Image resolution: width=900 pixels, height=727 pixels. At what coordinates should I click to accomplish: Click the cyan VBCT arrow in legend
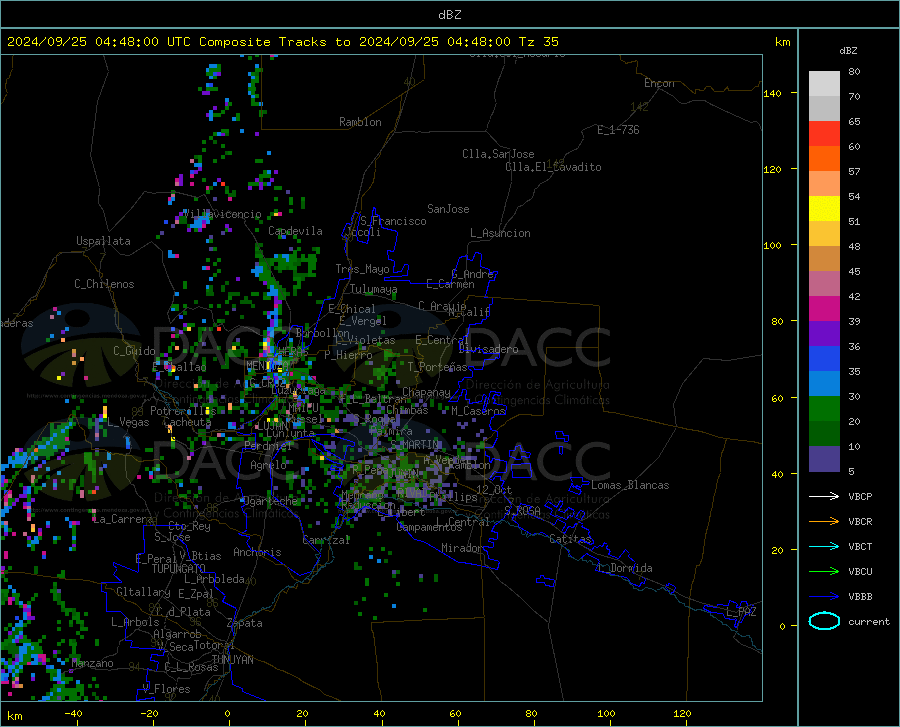pos(824,546)
